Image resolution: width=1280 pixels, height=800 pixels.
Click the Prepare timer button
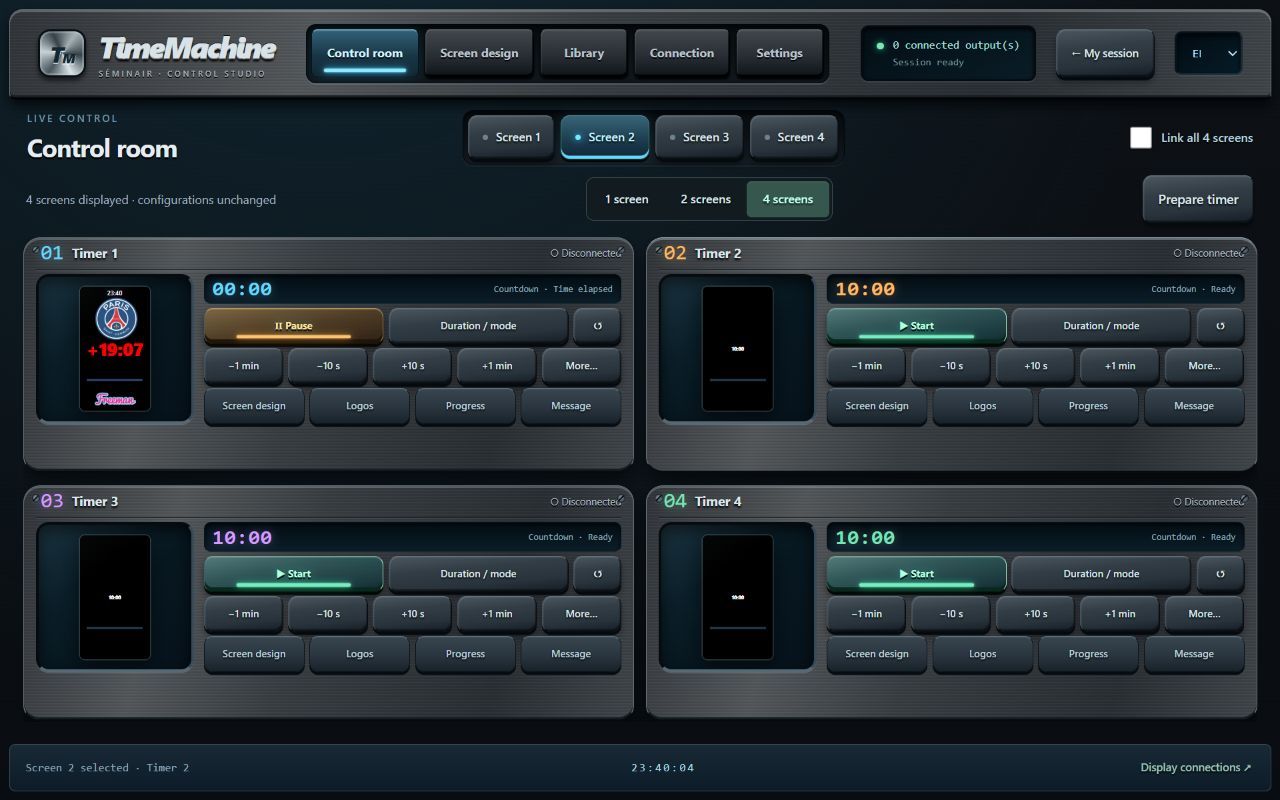pos(1198,199)
